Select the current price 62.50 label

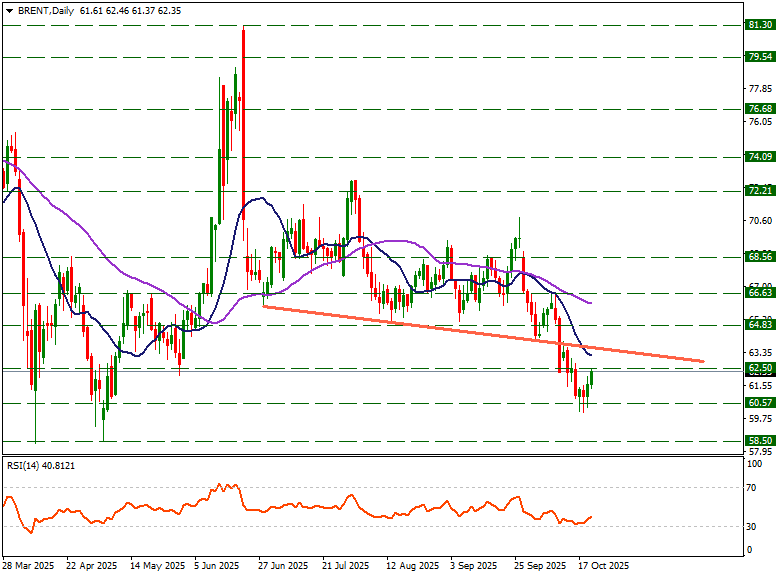pos(760,368)
